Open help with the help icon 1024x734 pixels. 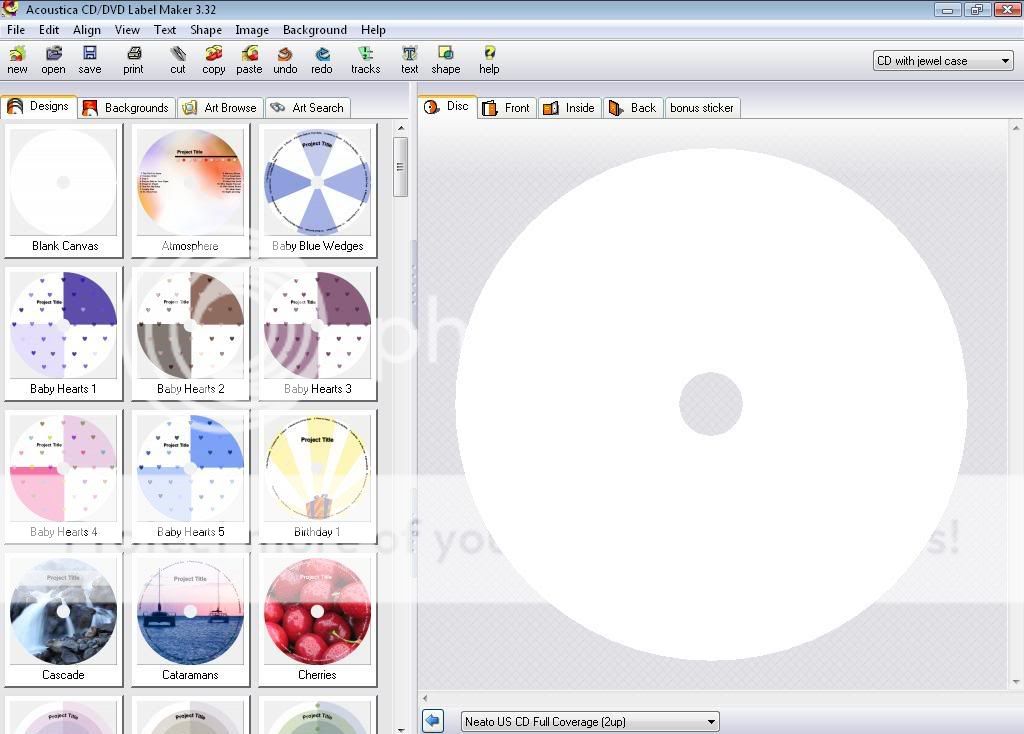[x=489, y=60]
